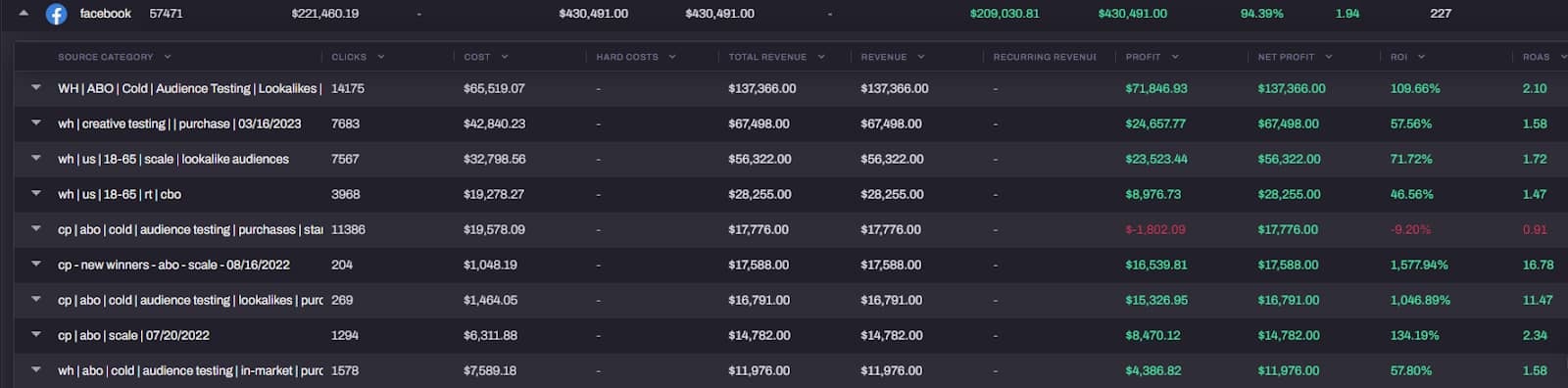Expand the wh creative testing purchase row

click(36, 123)
